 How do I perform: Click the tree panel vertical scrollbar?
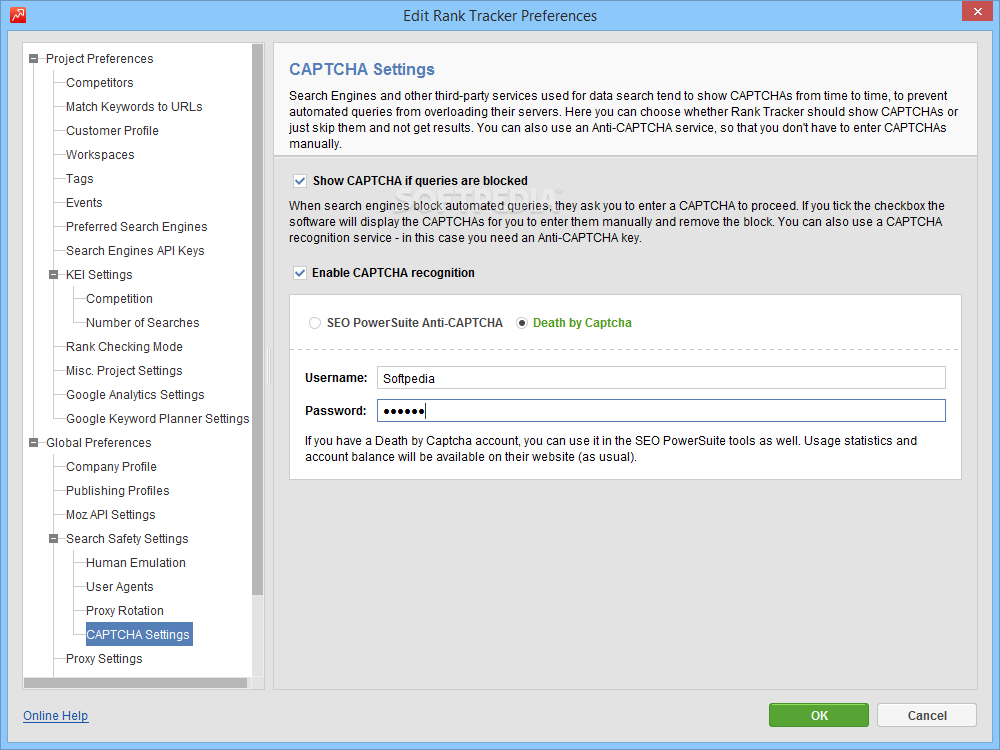(x=258, y=319)
